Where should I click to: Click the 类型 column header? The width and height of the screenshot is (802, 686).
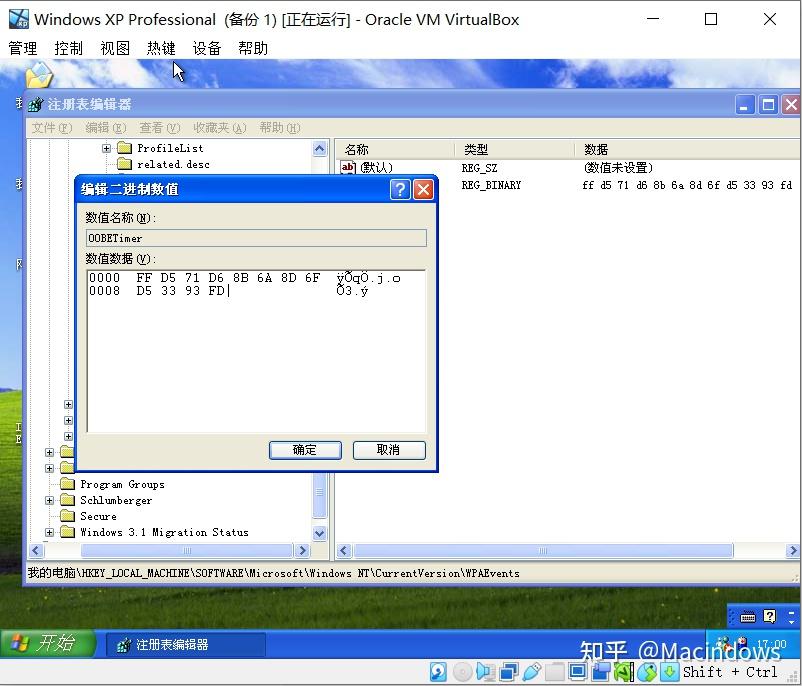click(514, 149)
